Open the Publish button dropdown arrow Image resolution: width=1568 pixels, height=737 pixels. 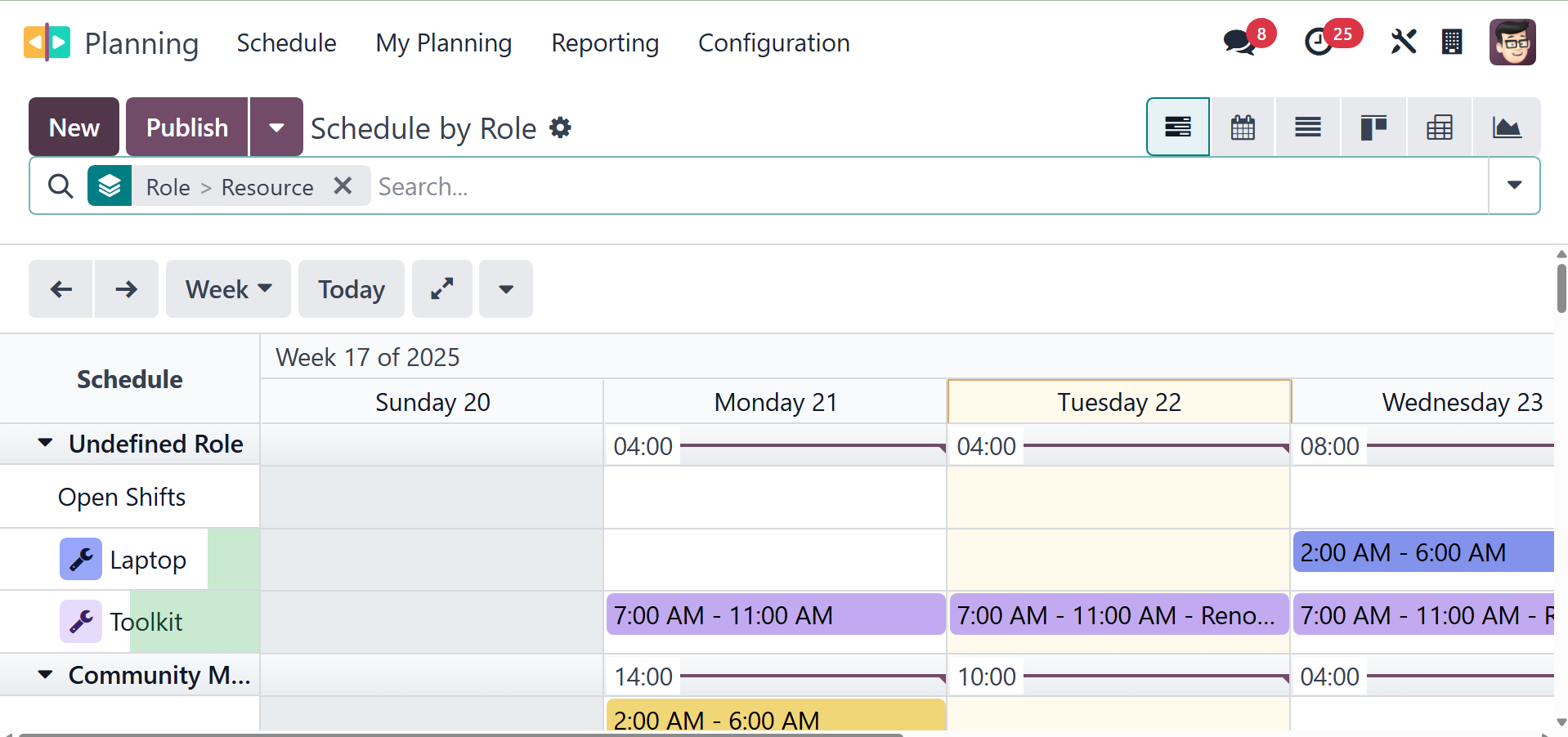tap(276, 127)
